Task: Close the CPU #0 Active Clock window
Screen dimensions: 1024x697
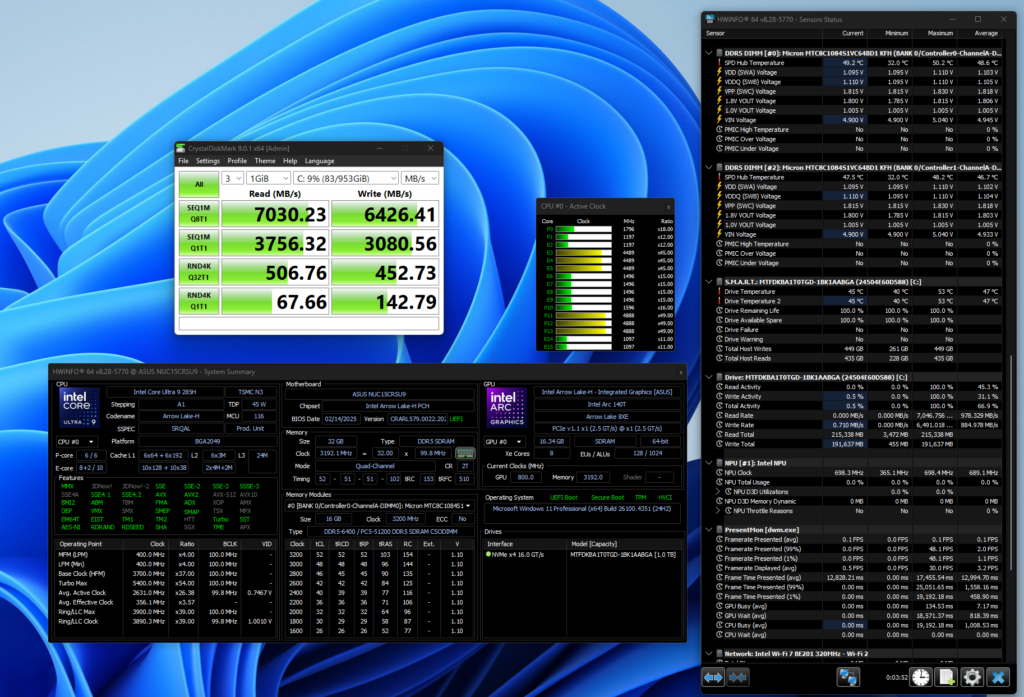Action: [x=668, y=206]
